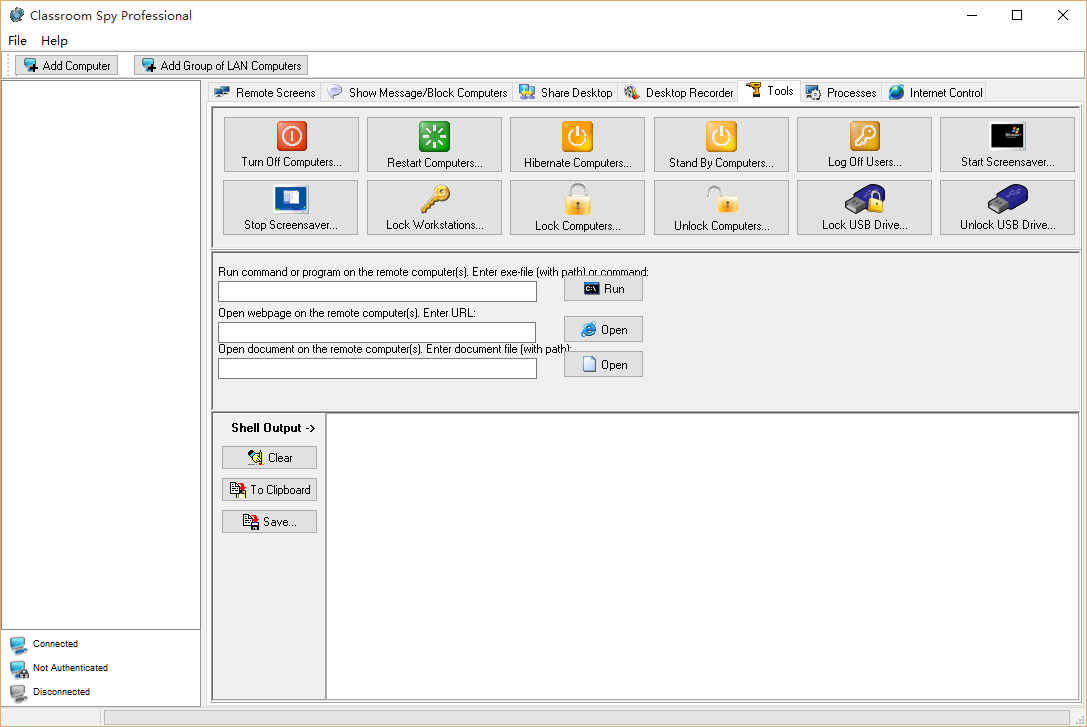Open the Internet Control tab
This screenshot has height=727, width=1087.
936,93
